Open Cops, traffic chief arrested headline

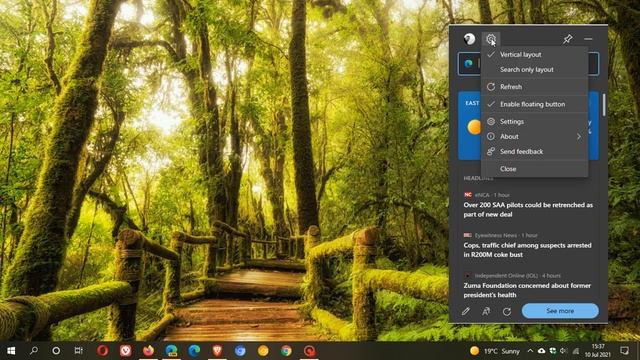pyautogui.click(x=527, y=250)
